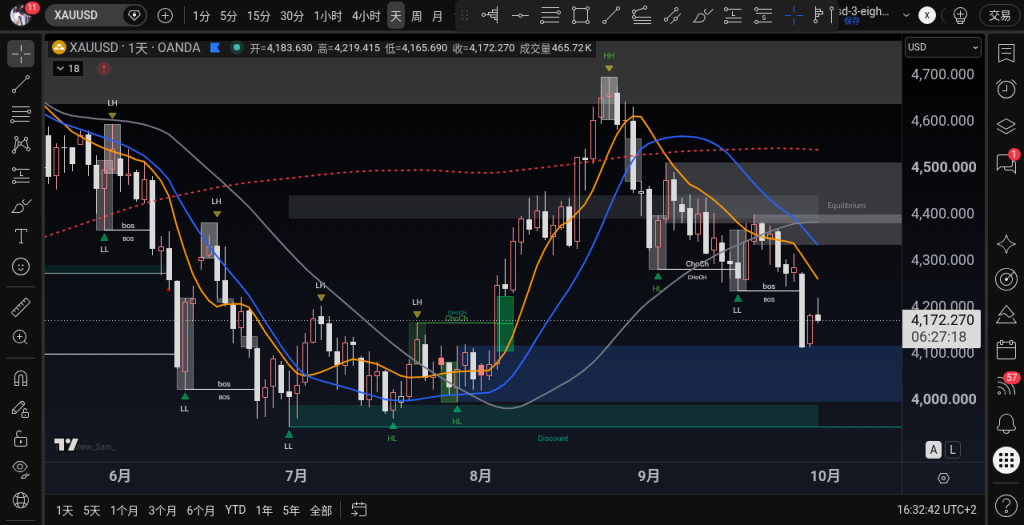Toggle lock all drawings

pos(21,438)
